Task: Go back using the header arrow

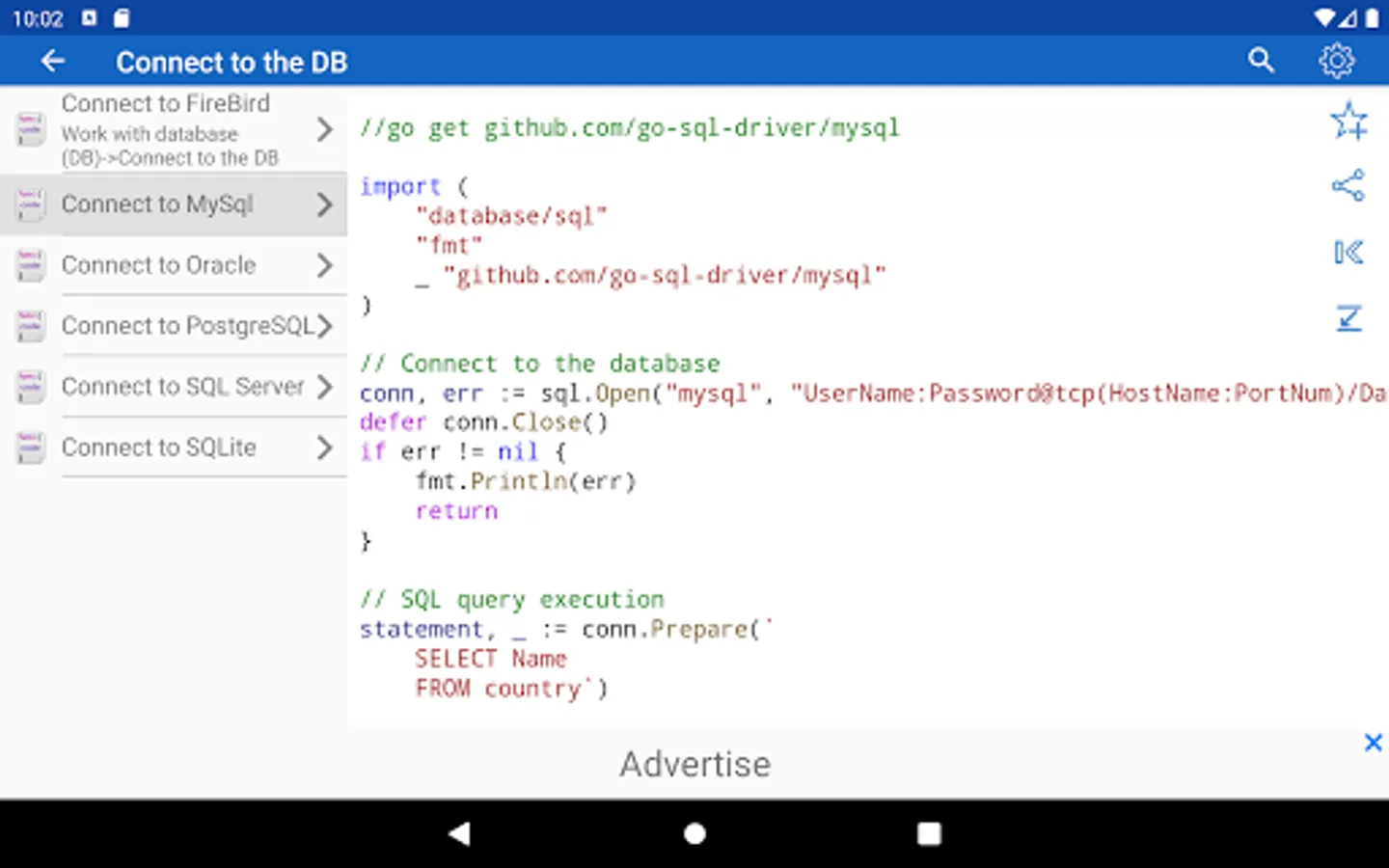Action: [52, 62]
